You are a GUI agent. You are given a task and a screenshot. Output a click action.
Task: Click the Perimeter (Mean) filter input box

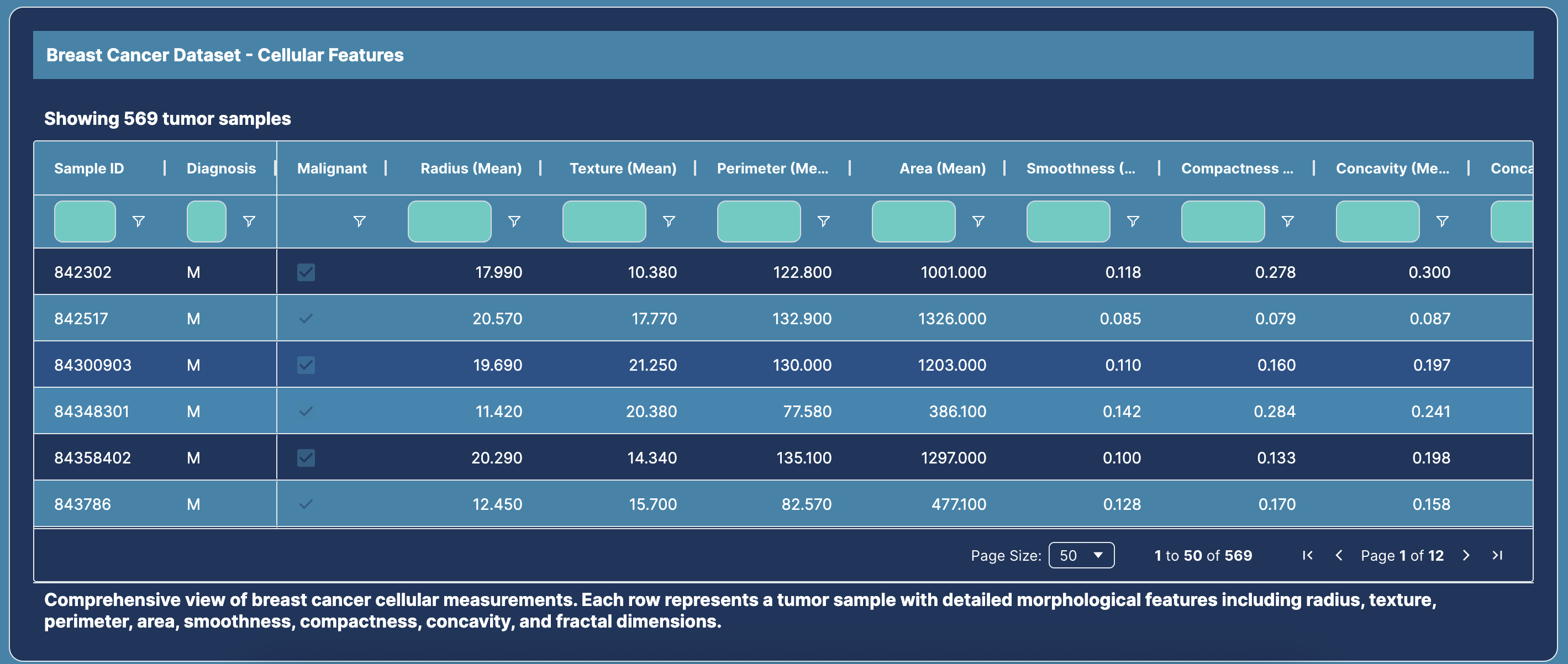click(x=759, y=222)
